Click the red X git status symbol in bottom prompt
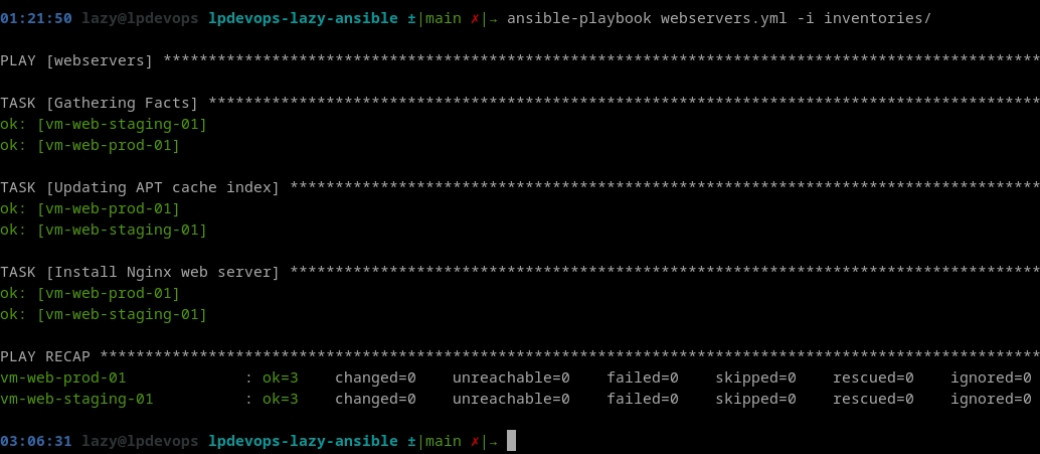The image size is (1040, 454). click(475, 441)
